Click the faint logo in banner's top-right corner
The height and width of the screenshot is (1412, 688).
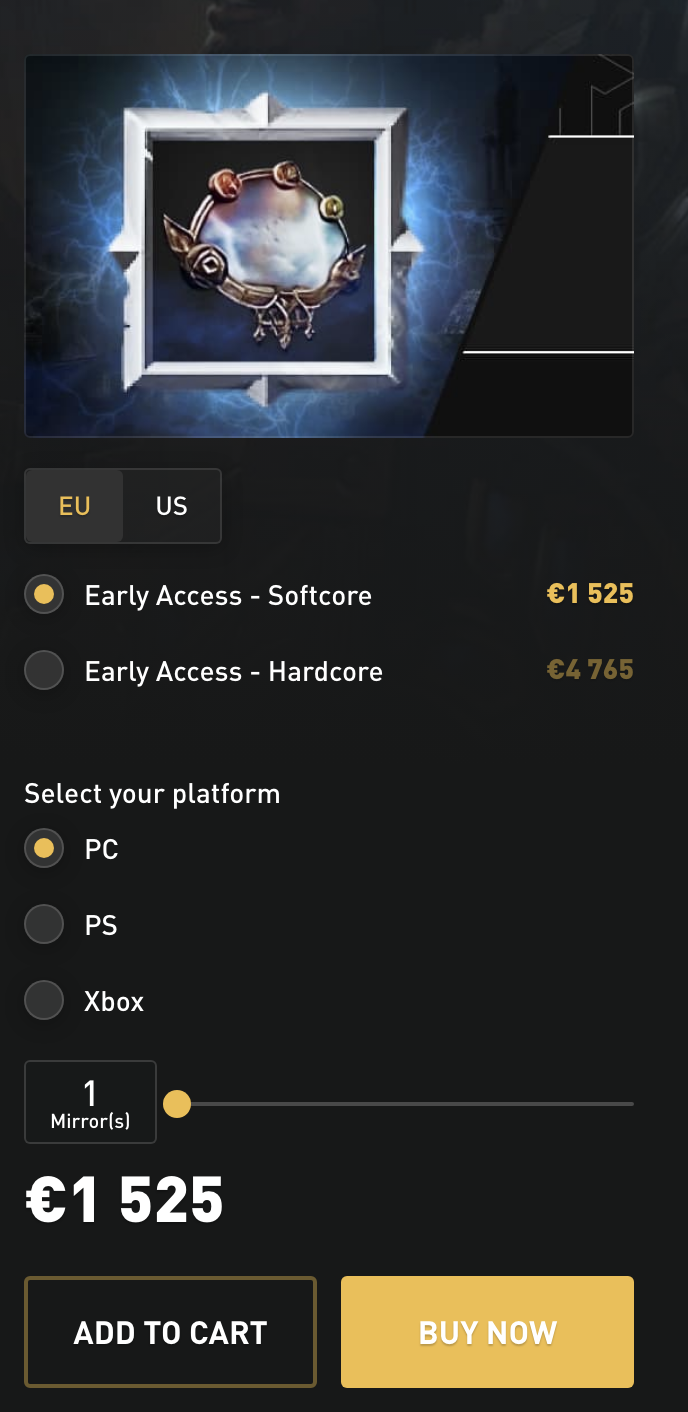coord(596,96)
